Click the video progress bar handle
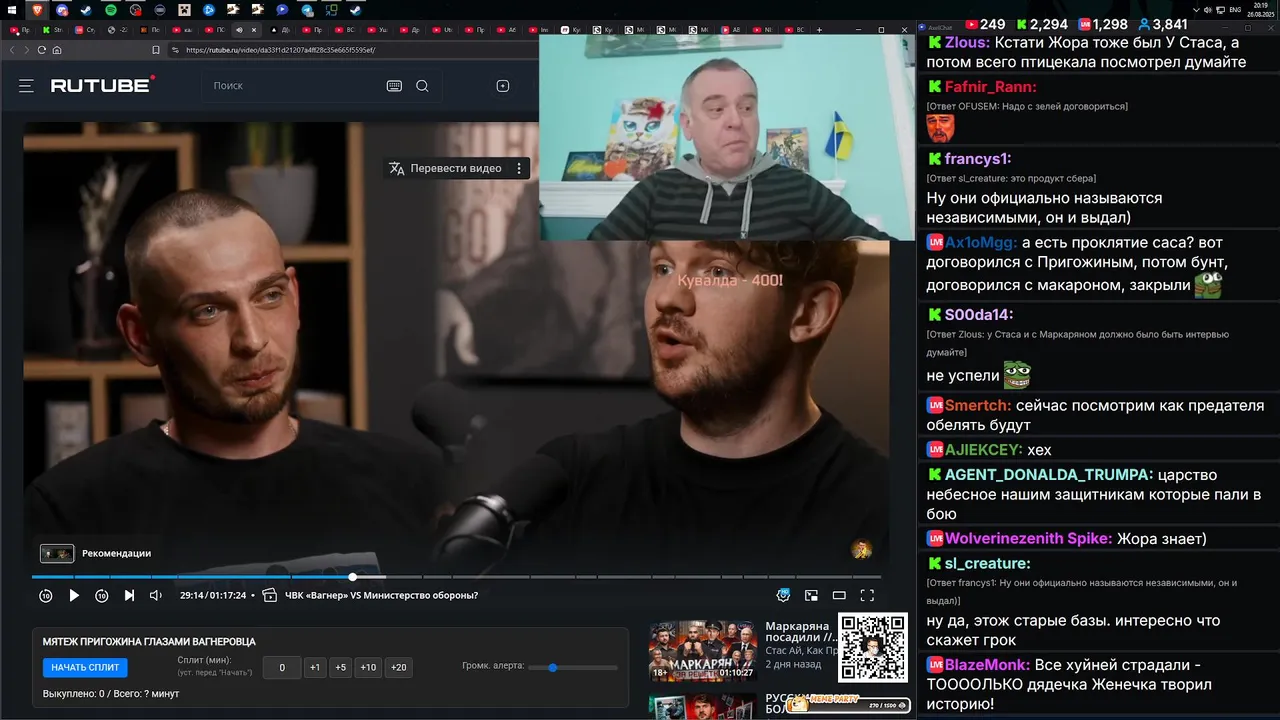 (x=353, y=577)
